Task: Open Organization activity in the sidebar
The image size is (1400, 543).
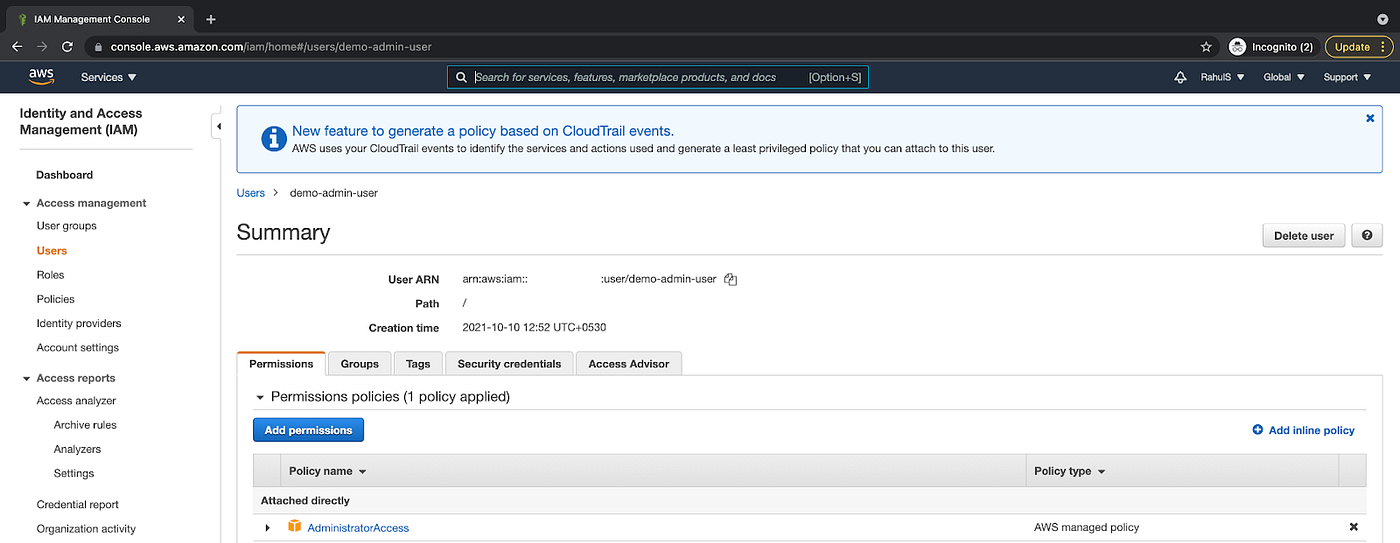Action: click(x=86, y=529)
